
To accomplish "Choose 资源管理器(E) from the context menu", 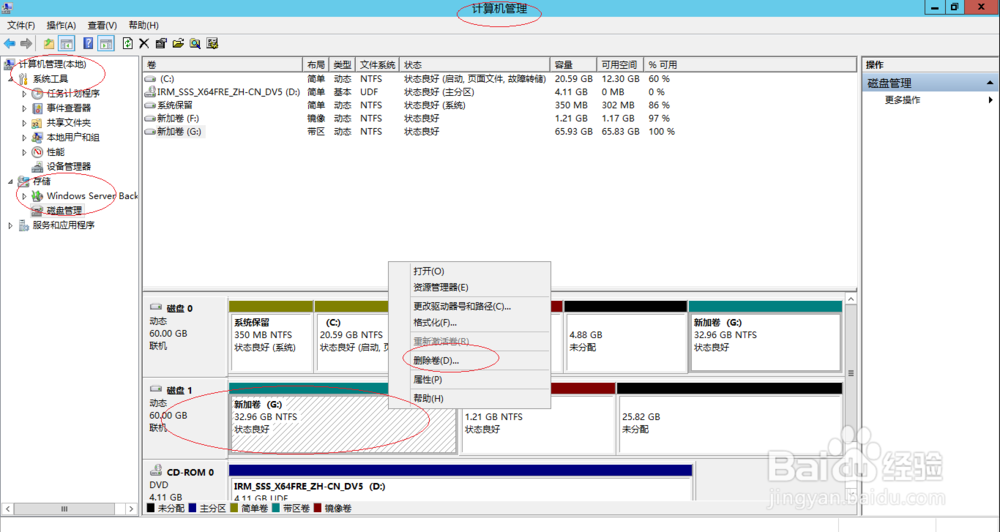I will pos(469,287).
